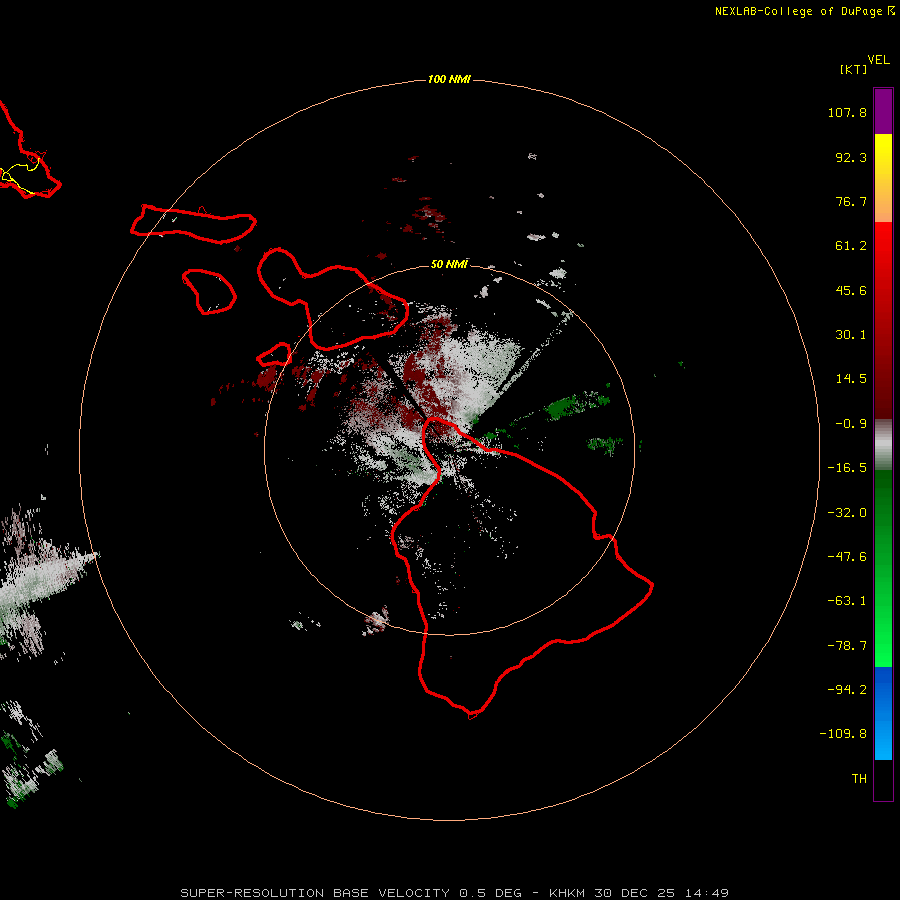The width and height of the screenshot is (900, 900).
Task: Select the -109.8 velocity scale value
Action: click(x=843, y=734)
